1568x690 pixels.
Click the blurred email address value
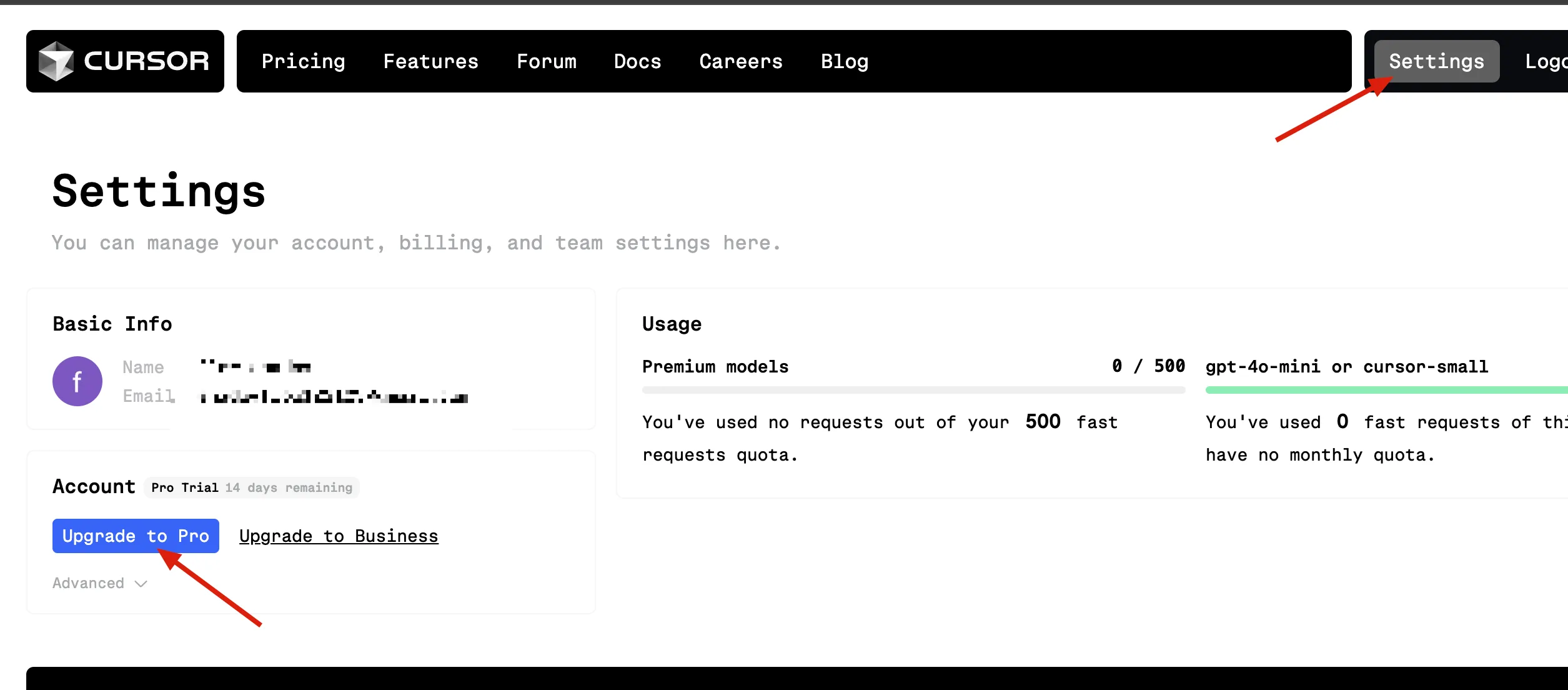tap(334, 397)
